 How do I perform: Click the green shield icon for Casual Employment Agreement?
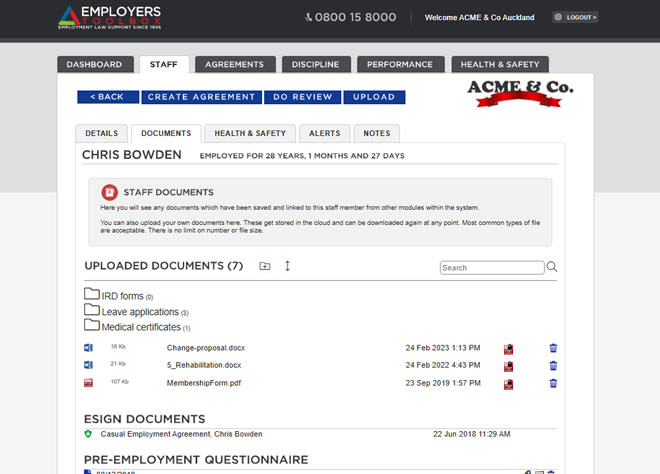tap(88, 434)
